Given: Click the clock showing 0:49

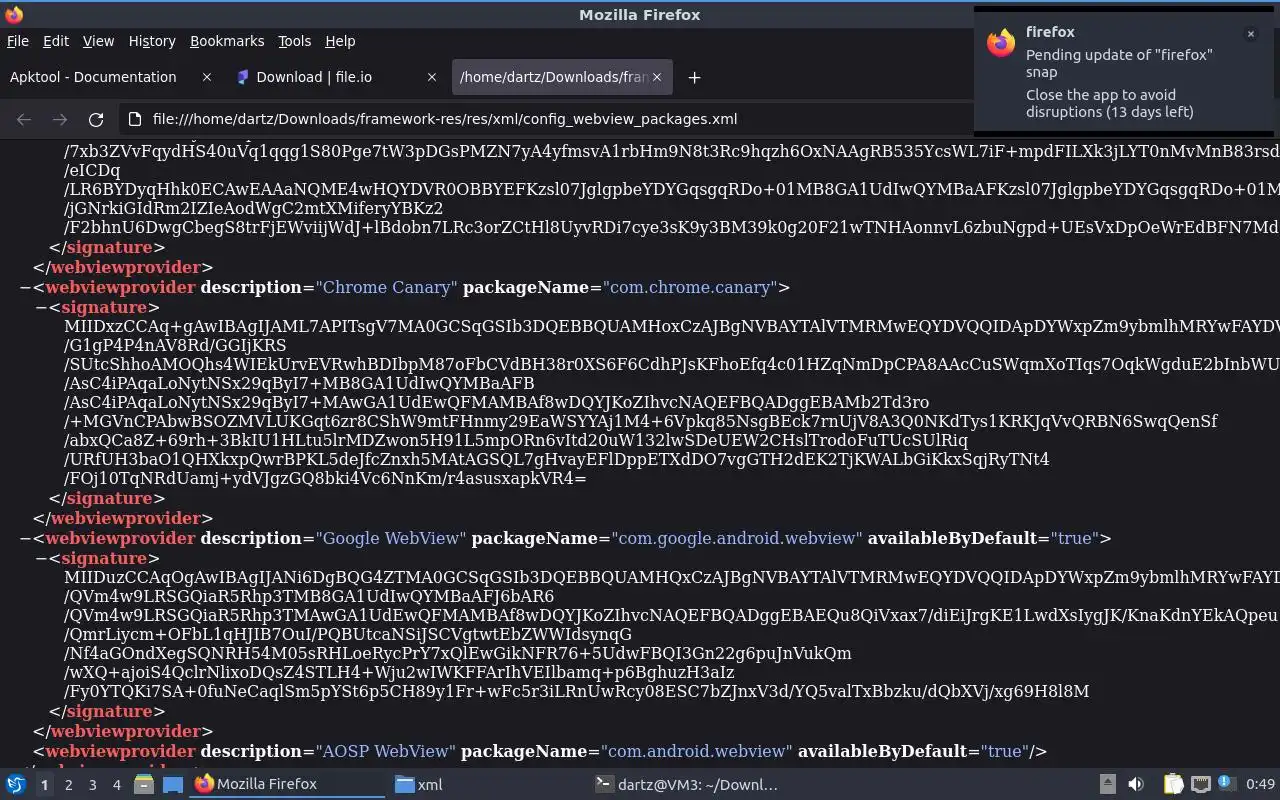Looking at the screenshot, I should (x=1261, y=784).
